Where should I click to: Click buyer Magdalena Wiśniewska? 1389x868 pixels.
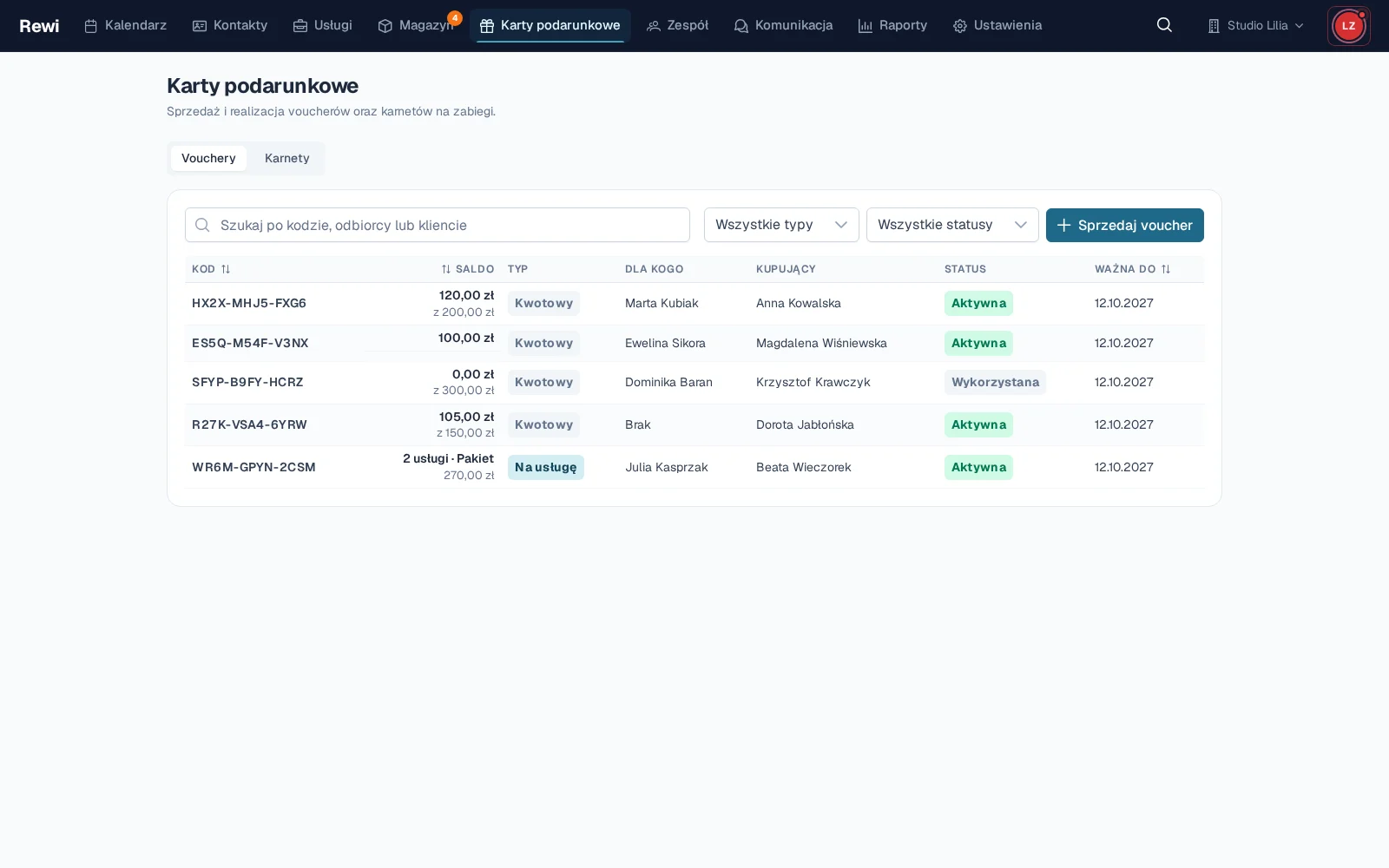tap(821, 343)
